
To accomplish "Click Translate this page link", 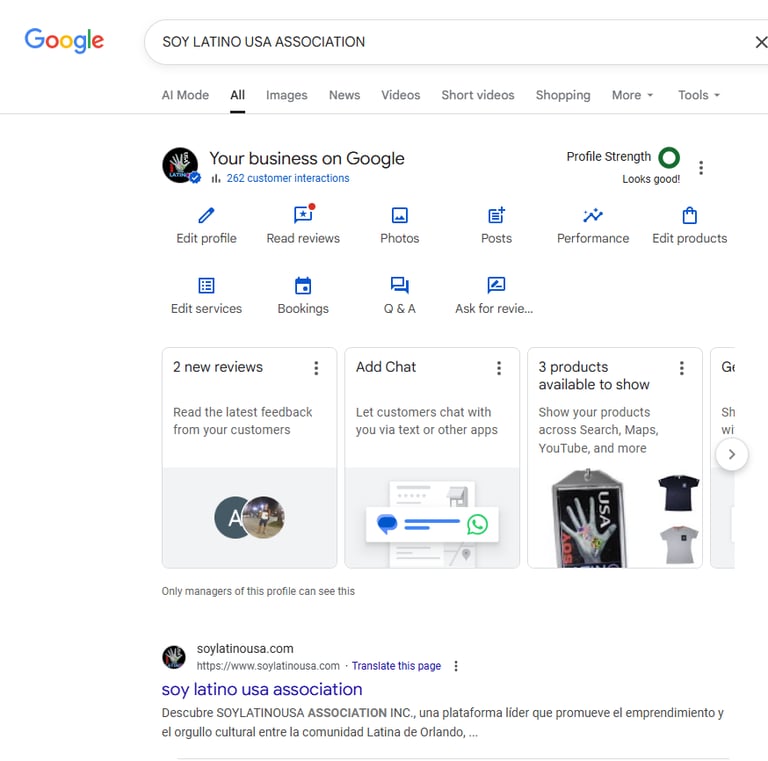I will click(x=396, y=666).
